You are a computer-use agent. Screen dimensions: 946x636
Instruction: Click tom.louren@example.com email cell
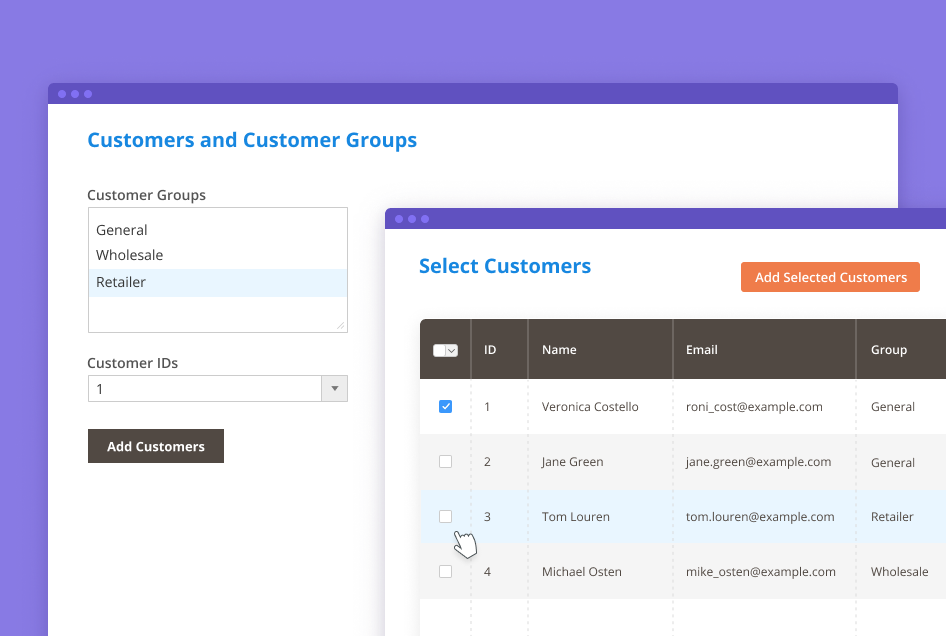point(759,517)
